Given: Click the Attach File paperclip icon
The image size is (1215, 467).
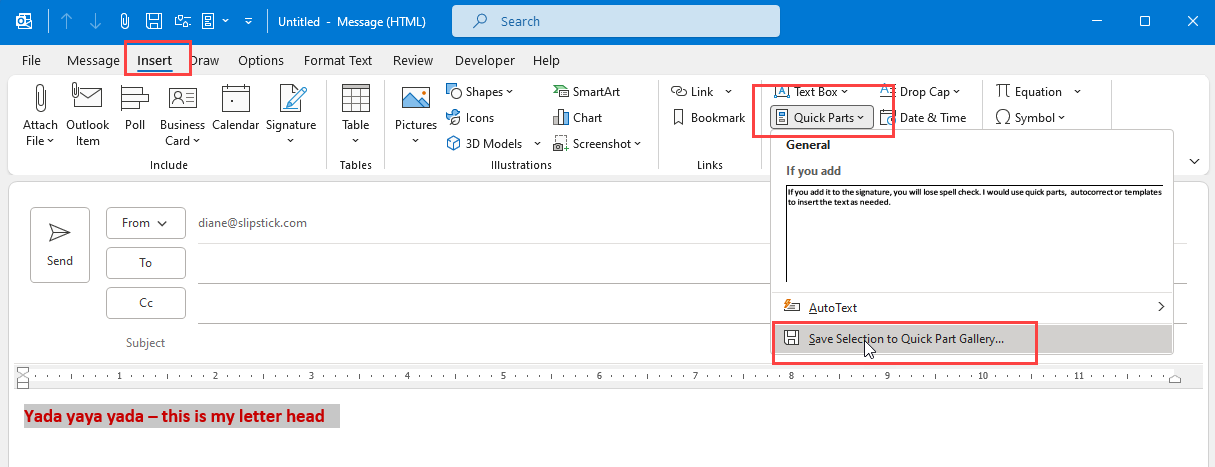Looking at the screenshot, I should (x=40, y=99).
